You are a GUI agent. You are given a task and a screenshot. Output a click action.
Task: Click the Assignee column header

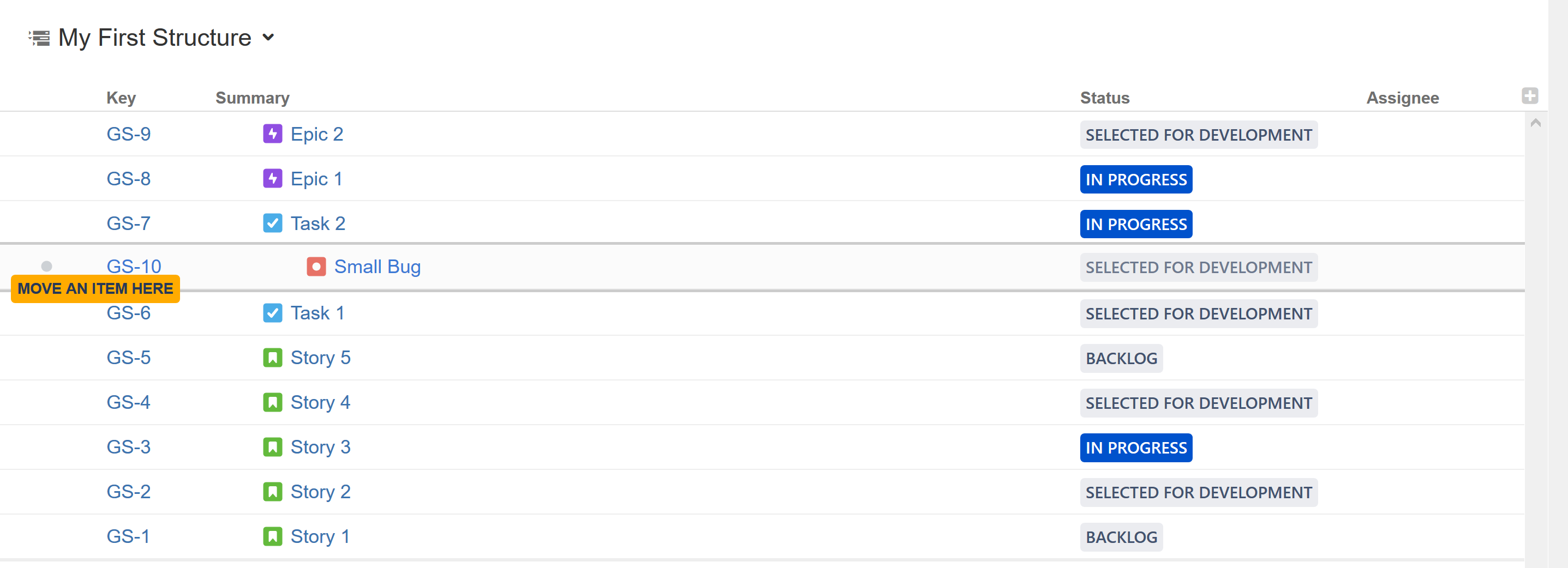[x=1402, y=98]
